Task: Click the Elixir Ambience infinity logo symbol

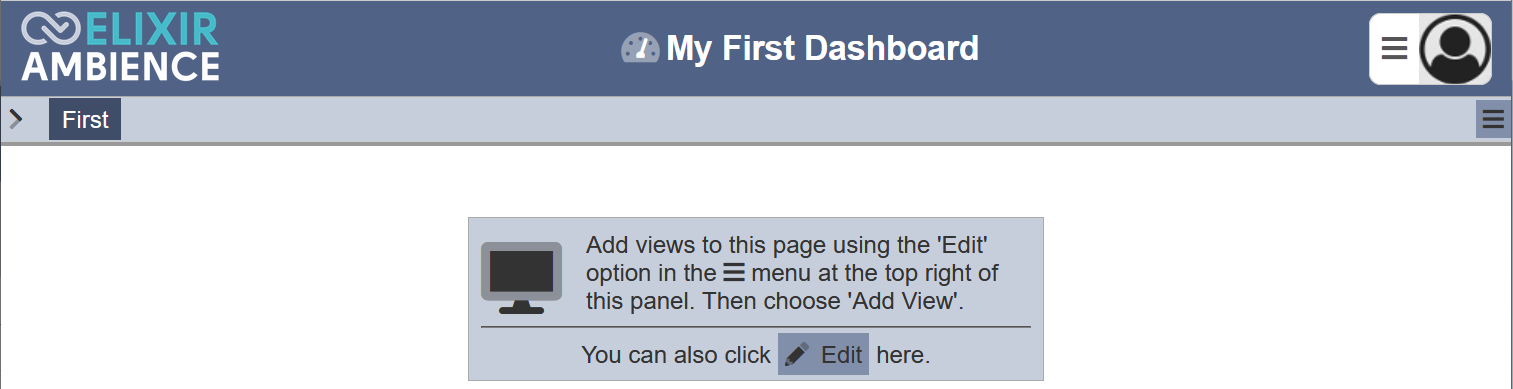Action: coord(49,29)
